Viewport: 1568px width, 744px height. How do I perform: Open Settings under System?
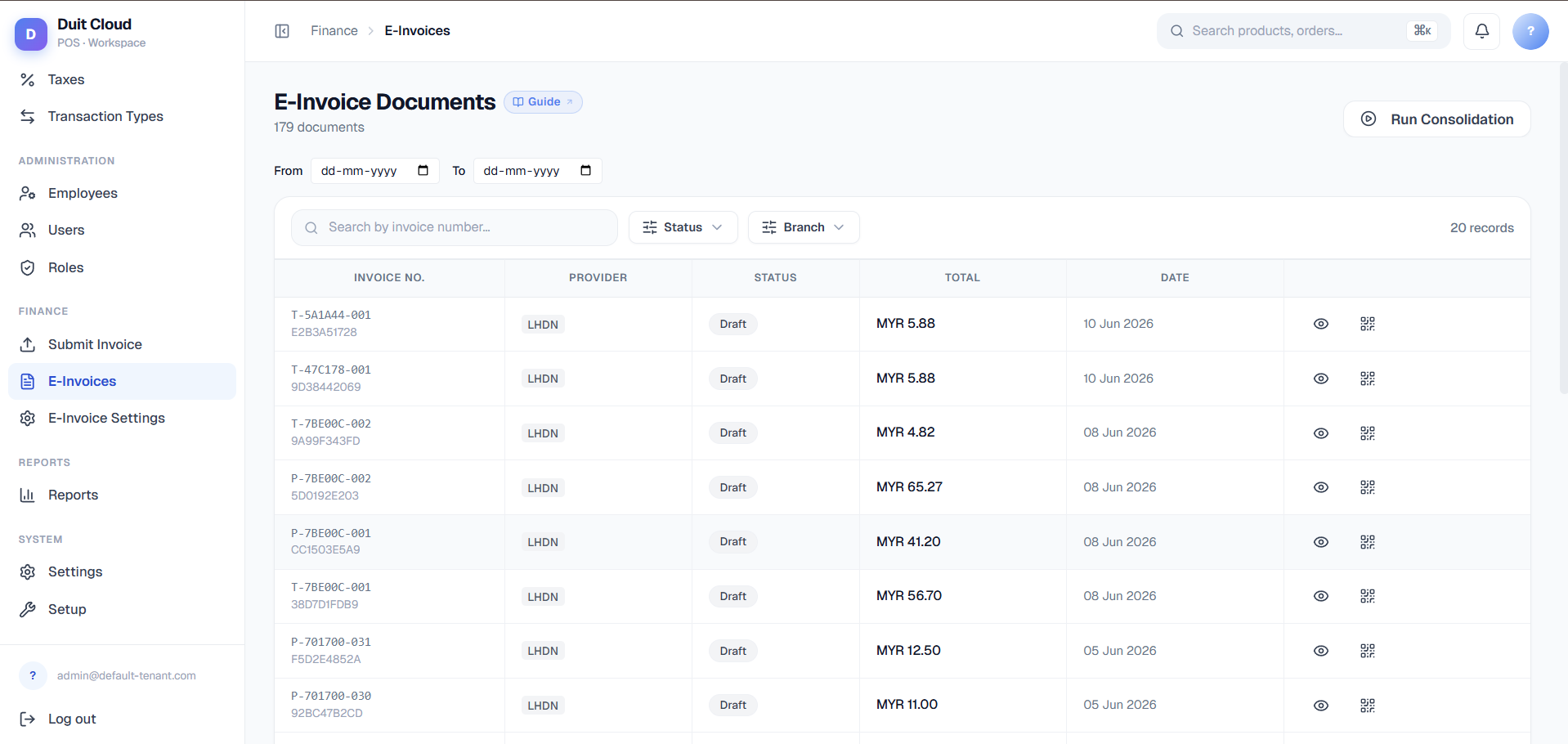pyautogui.click(x=122, y=571)
